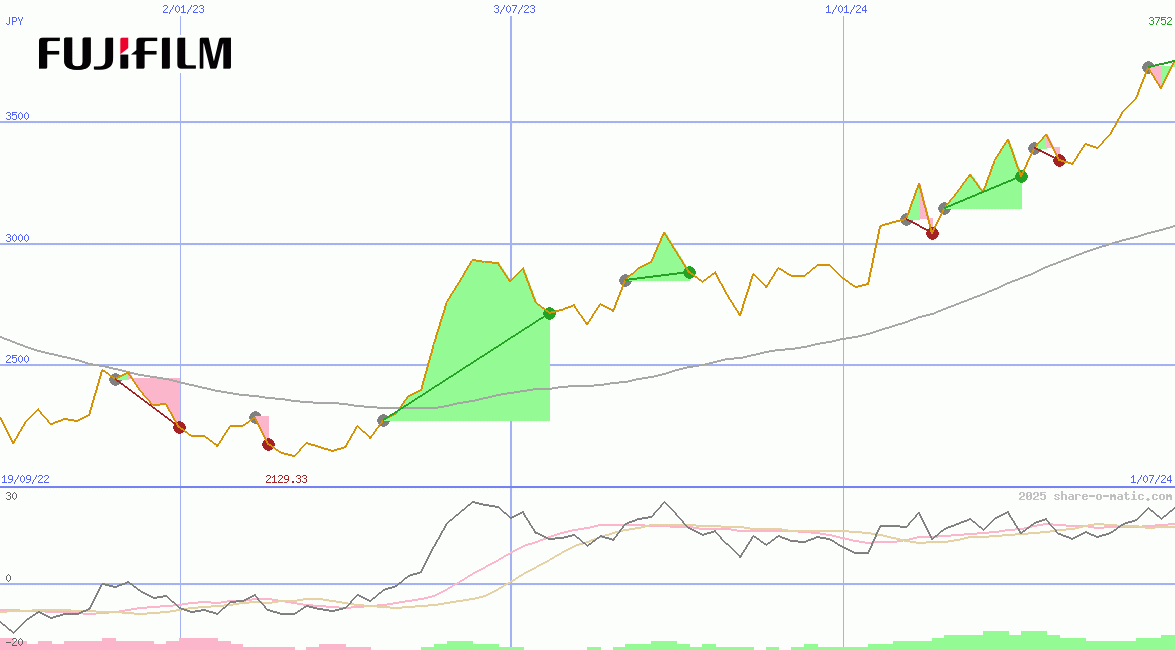Click the 2/01/23 date label
The image size is (1175, 650).
184,9
